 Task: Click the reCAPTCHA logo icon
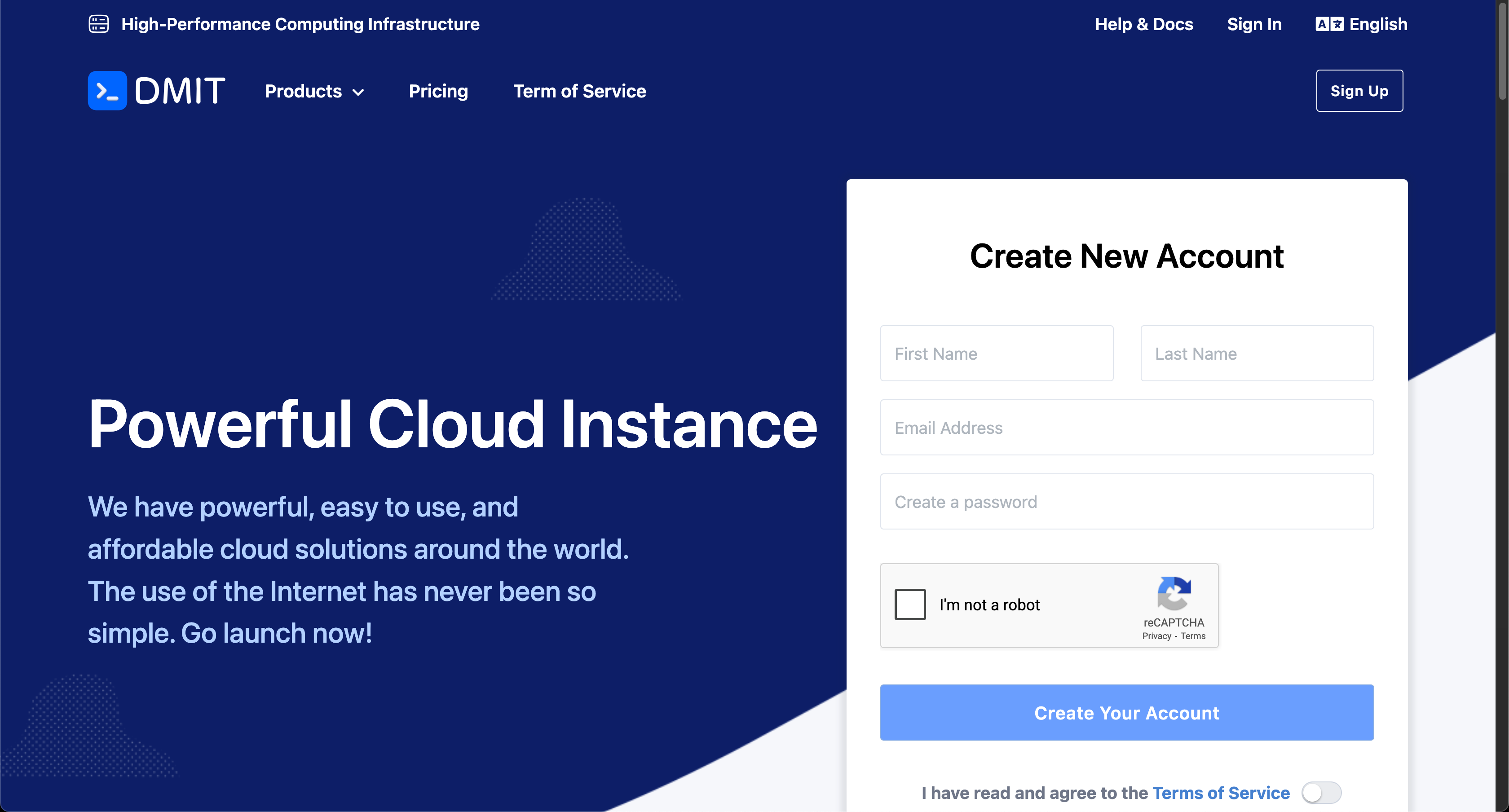coord(1174,593)
